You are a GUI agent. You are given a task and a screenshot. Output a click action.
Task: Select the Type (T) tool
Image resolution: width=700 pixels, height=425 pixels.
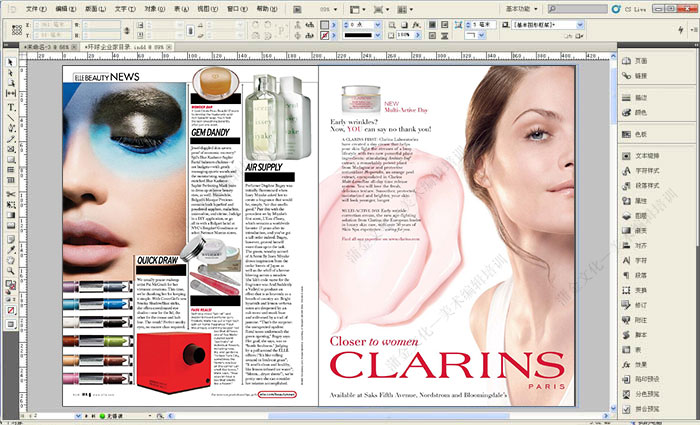tap(11, 108)
